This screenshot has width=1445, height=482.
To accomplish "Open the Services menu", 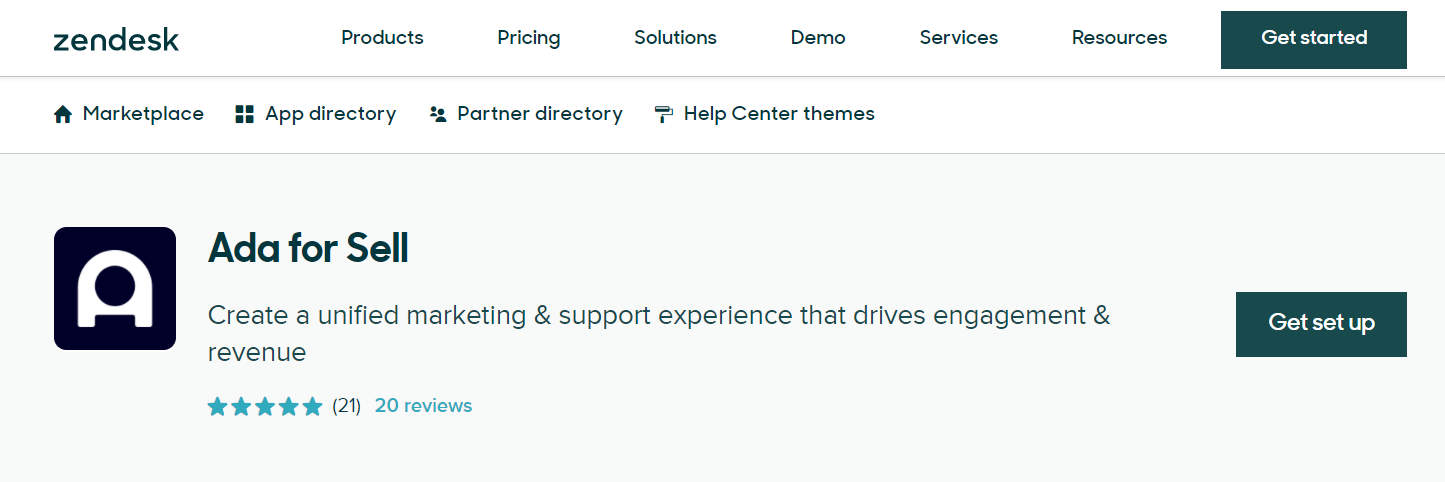I will 959,38.
